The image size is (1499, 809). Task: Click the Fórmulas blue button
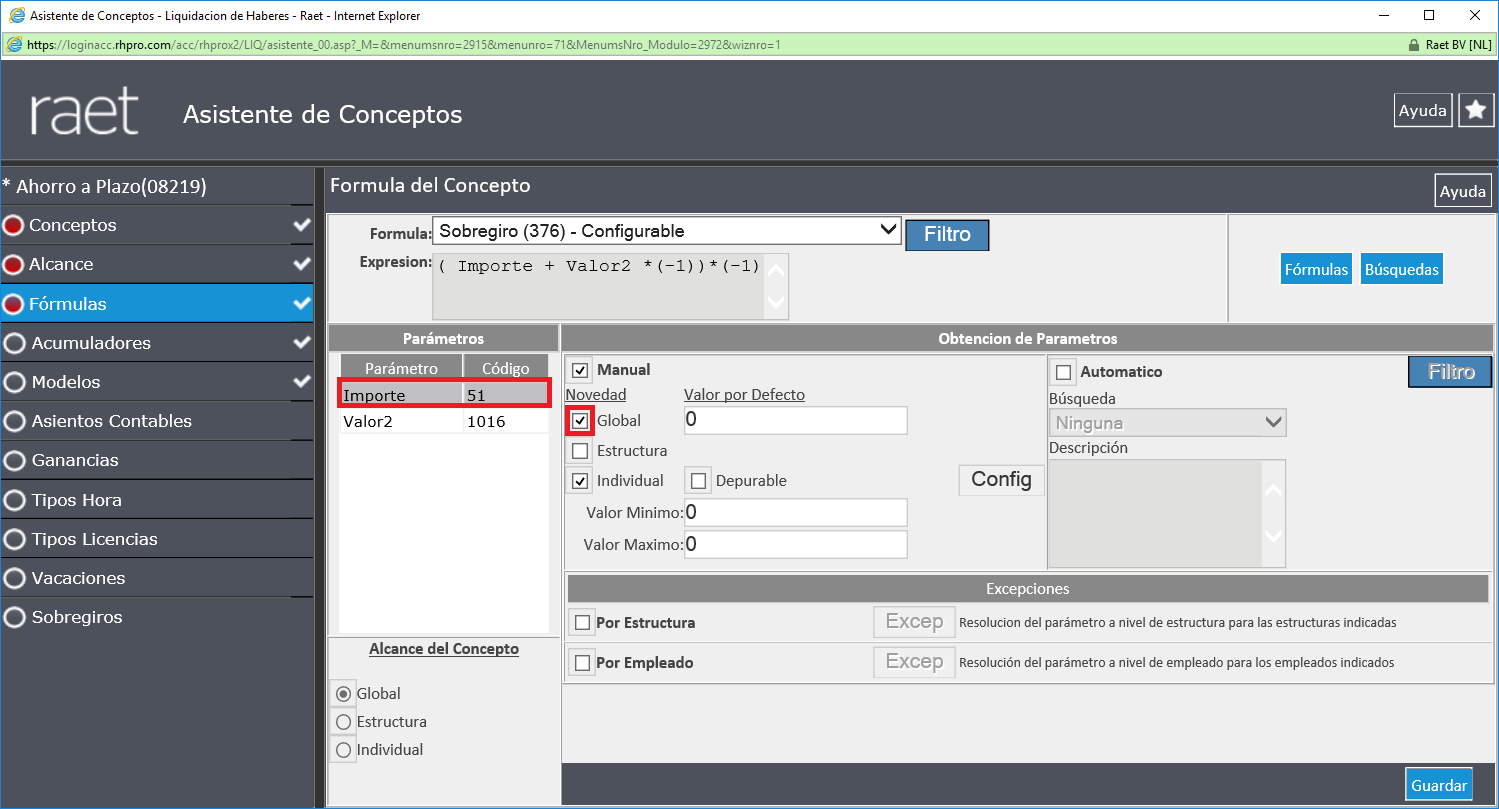(1316, 269)
